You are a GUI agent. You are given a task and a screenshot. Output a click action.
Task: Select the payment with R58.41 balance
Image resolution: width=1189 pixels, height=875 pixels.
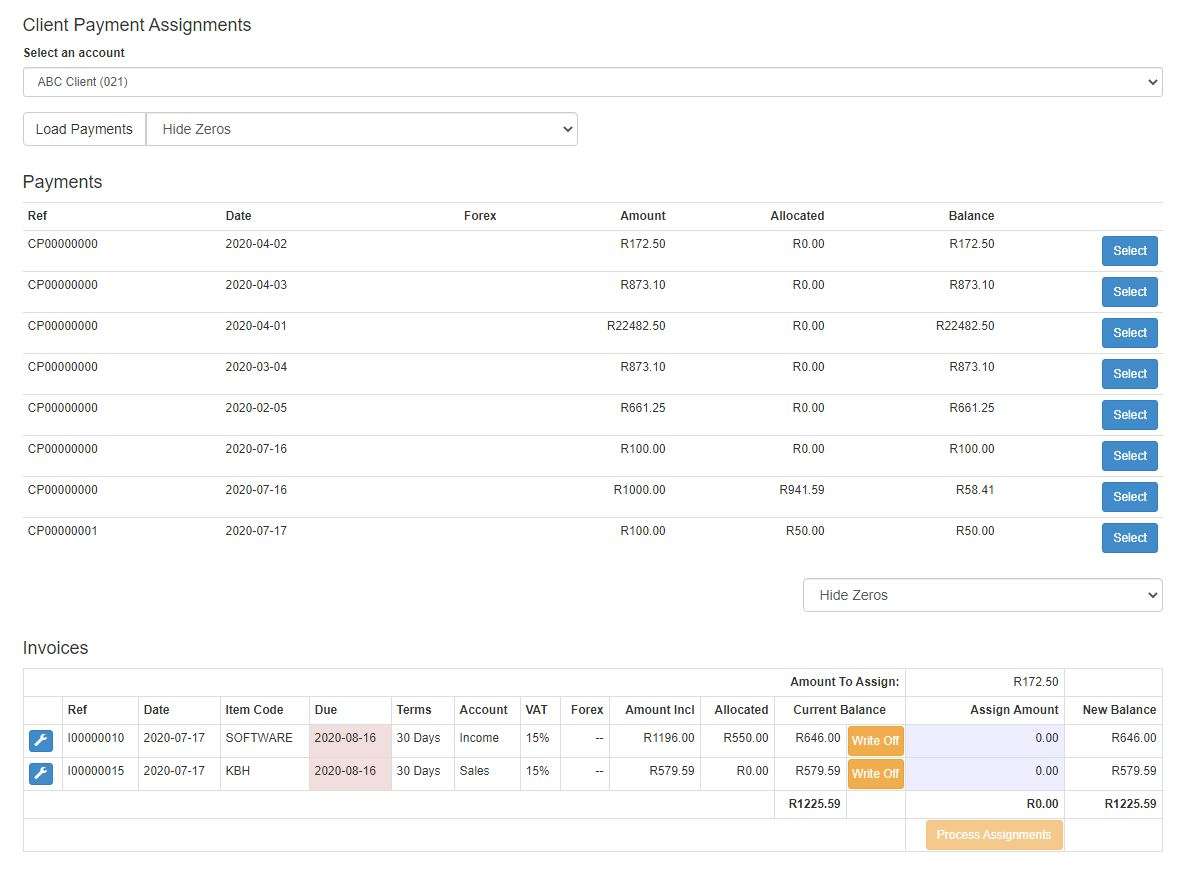(x=1129, y=497)
